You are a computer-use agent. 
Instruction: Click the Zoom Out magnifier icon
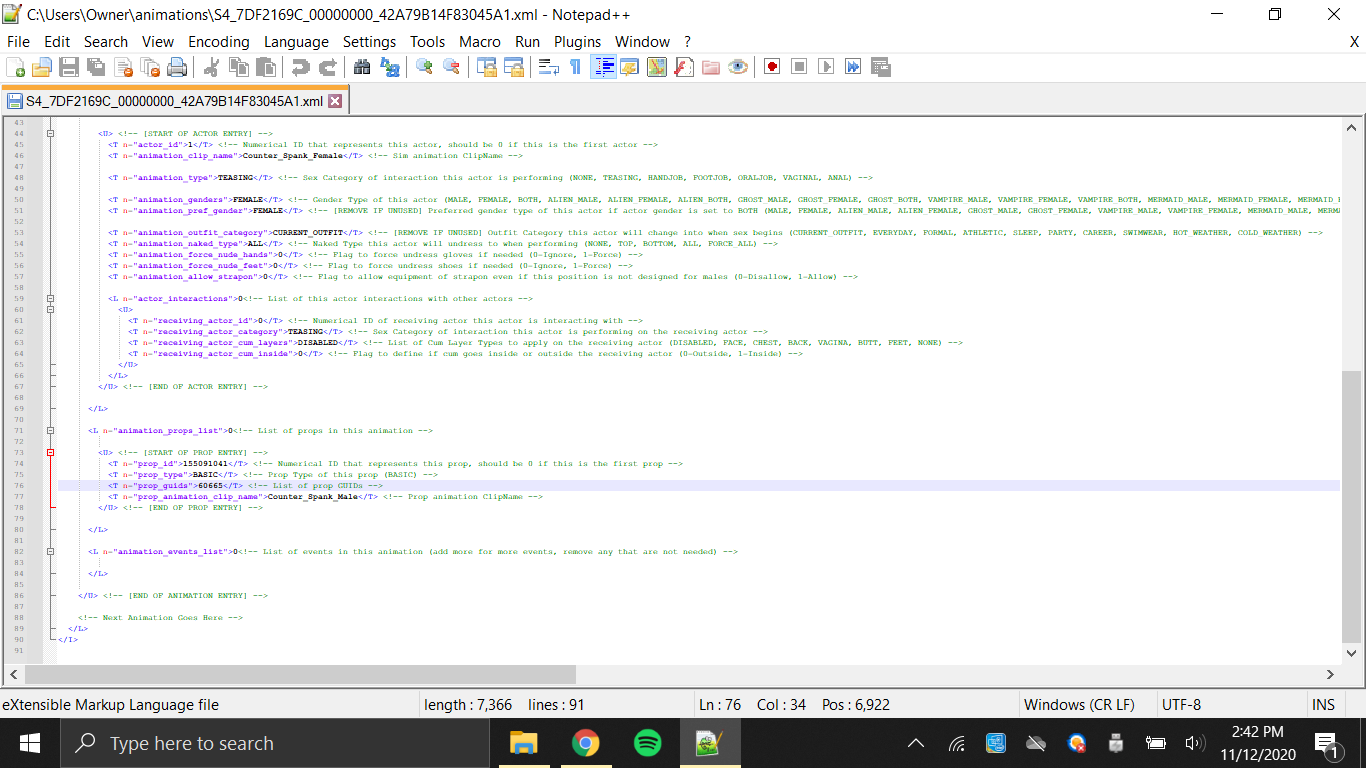click(451, 67)
